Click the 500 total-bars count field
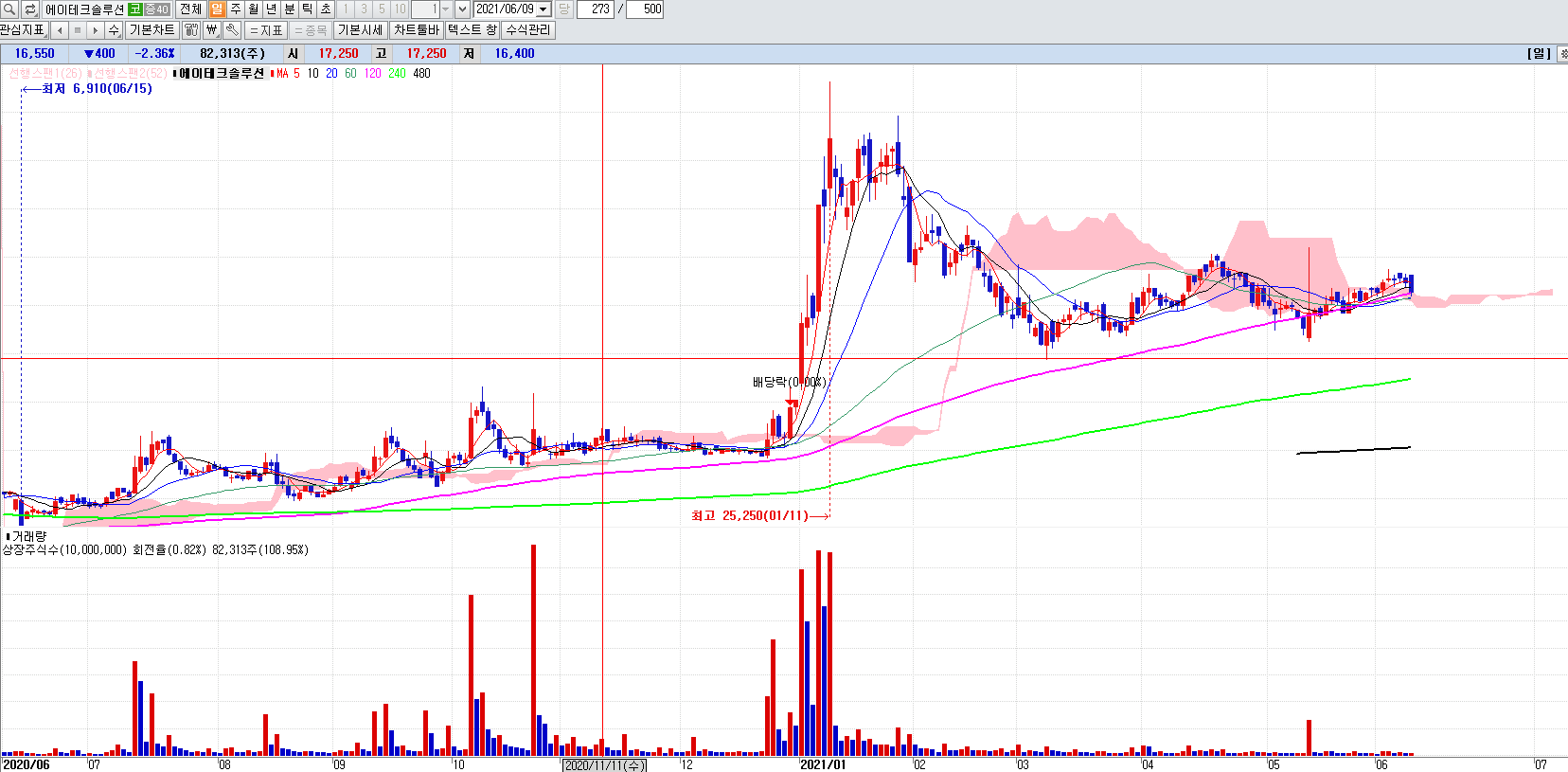1568x772 pixels. point(646,9)
